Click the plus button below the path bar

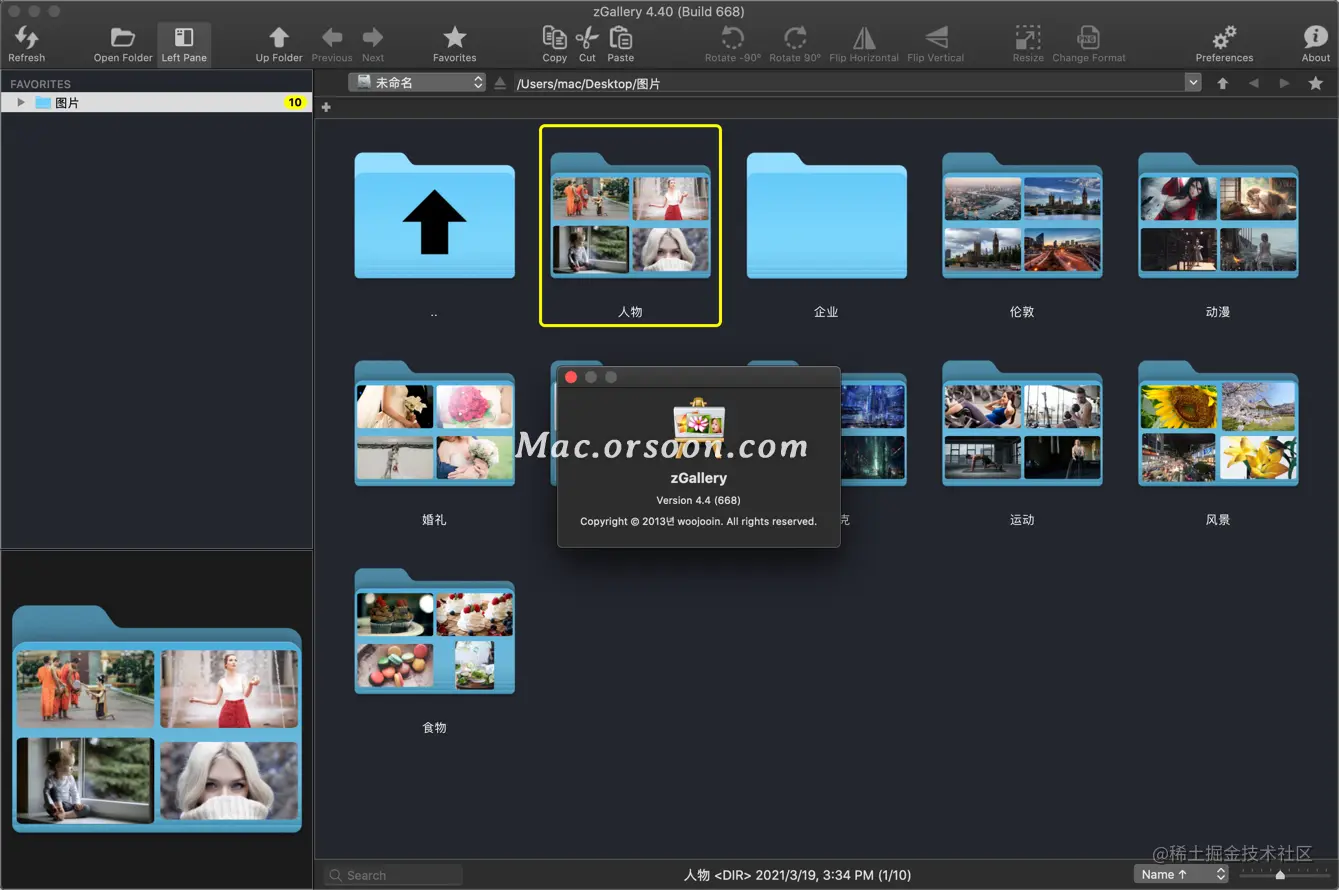[326, 107]
